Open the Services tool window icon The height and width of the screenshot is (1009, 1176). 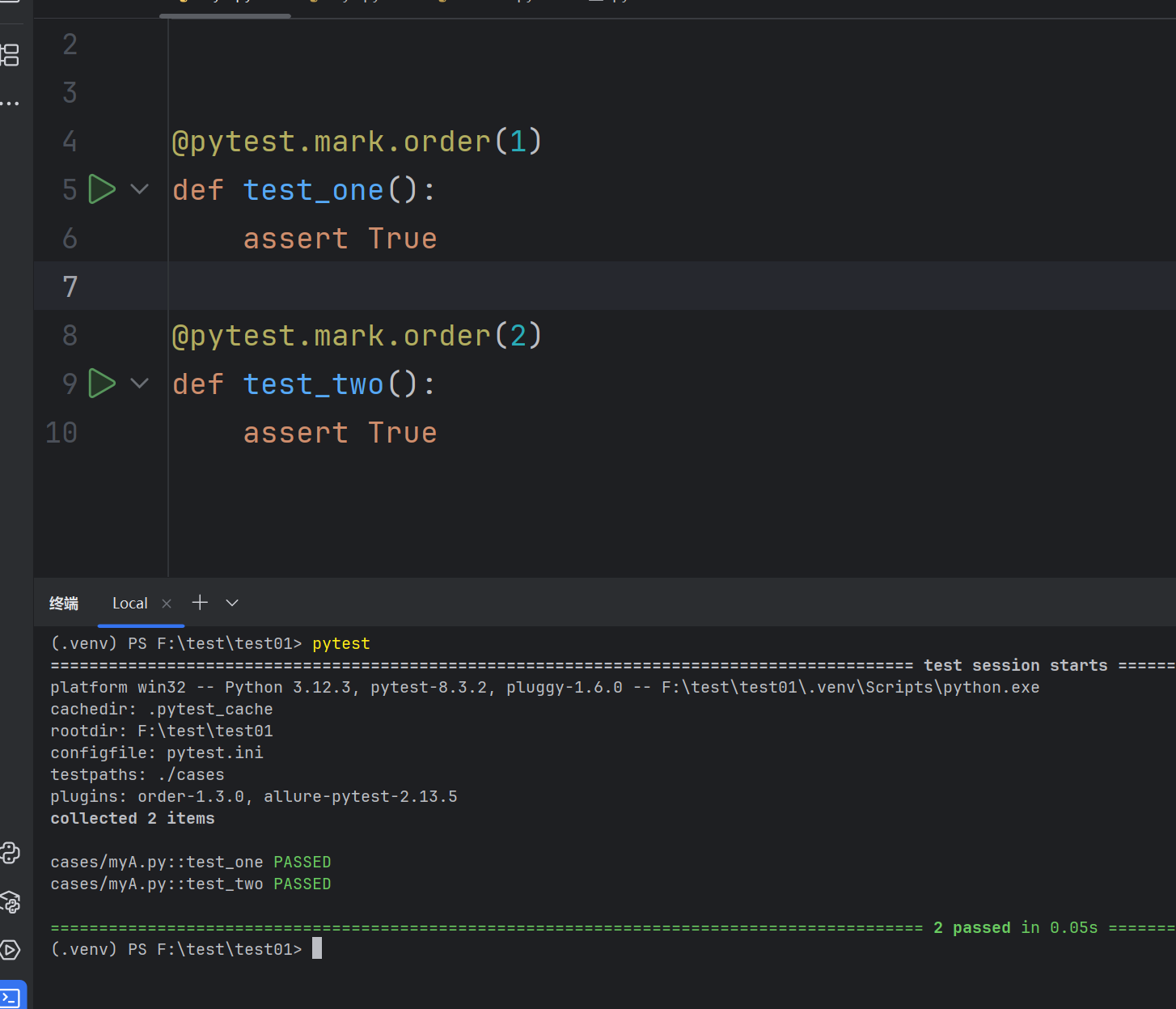[x=10, y=949]
